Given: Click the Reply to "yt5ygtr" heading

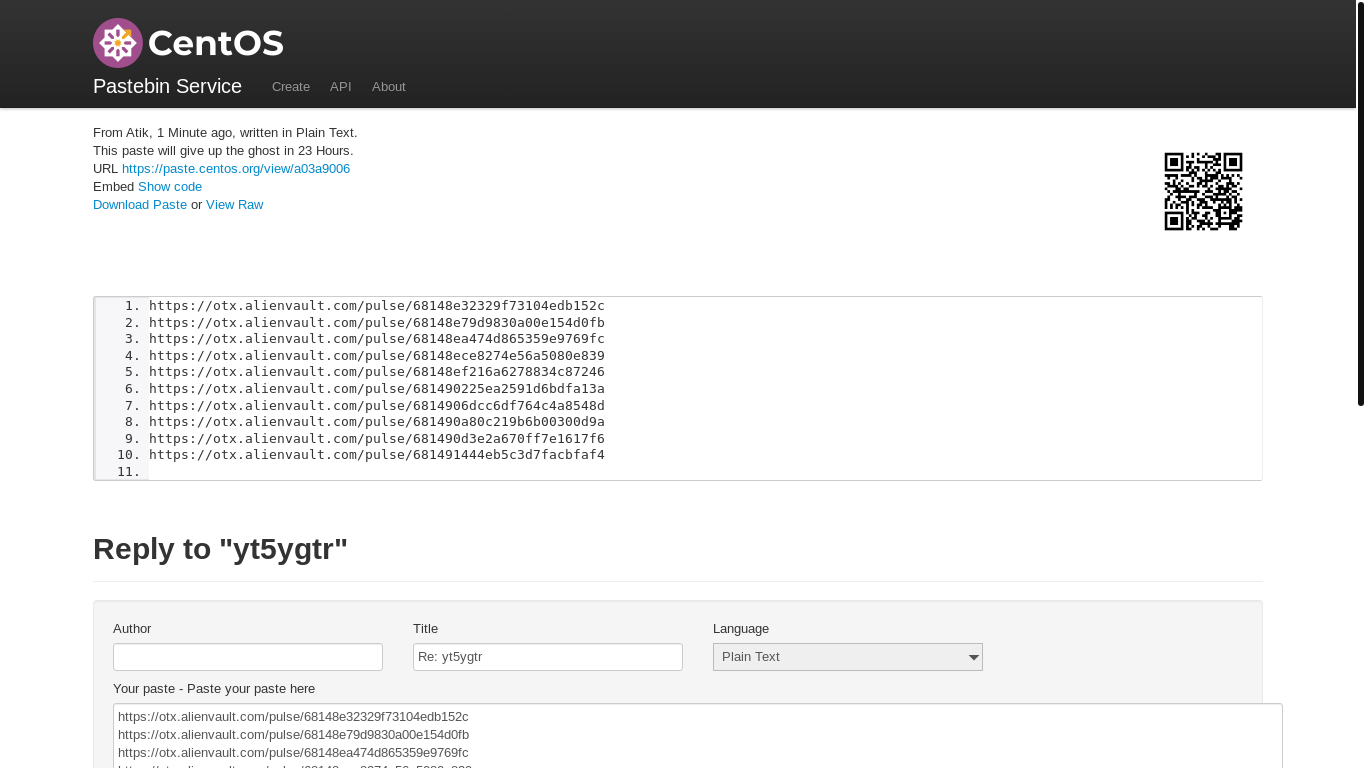Looking at the screenshot, I should click(x=220, y=549).
